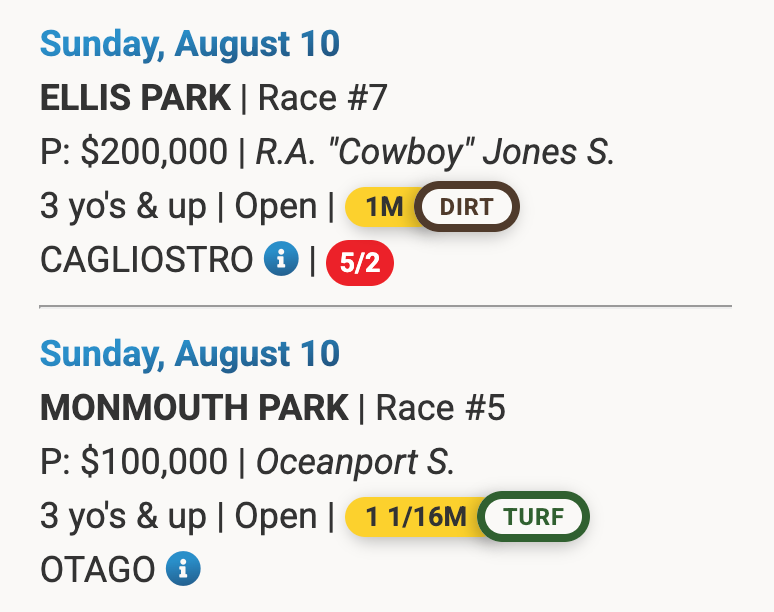Select the Race #7 label

322,98
